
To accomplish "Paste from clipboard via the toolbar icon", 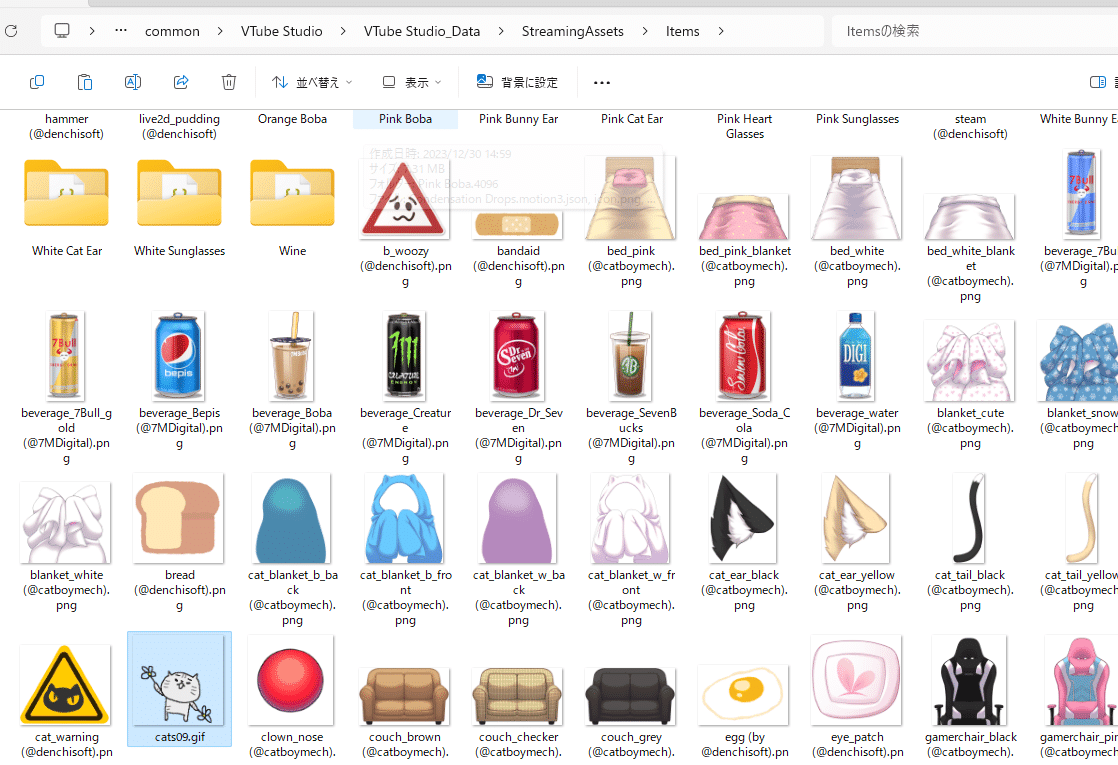I will 84,82.
